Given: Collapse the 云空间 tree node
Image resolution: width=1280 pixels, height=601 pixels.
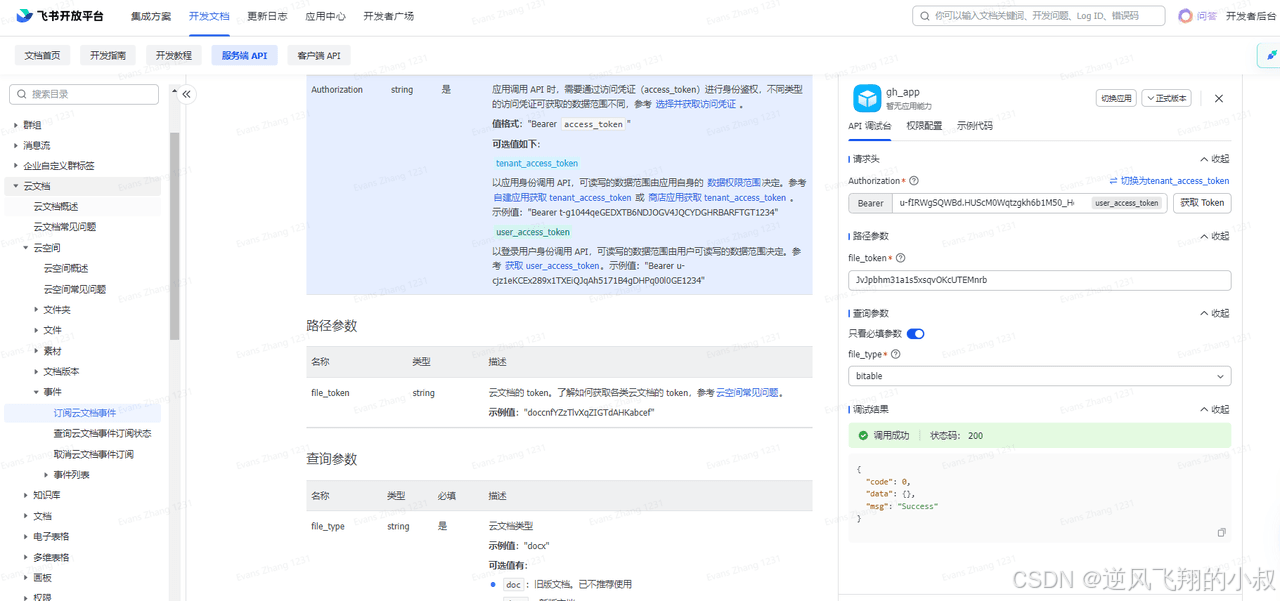Looking at the screenshot, I should (26, 248).
